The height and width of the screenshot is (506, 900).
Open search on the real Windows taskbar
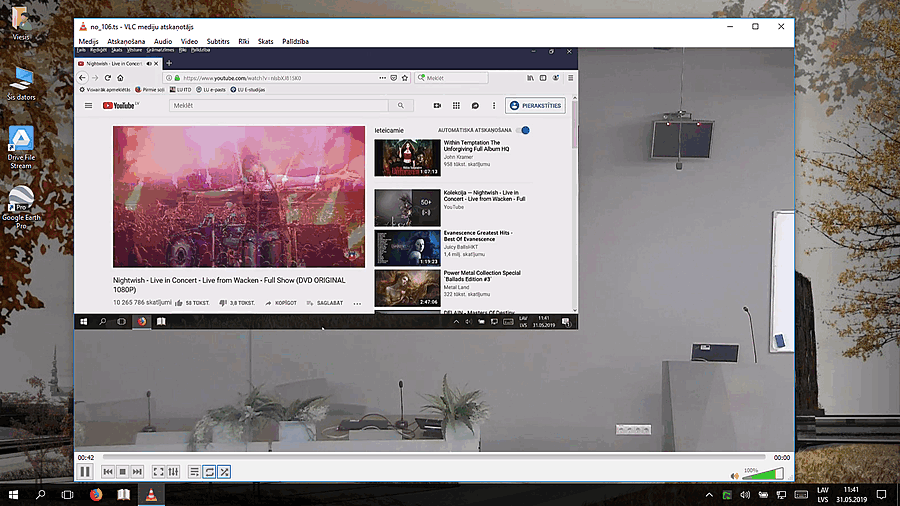click(40, 495)
